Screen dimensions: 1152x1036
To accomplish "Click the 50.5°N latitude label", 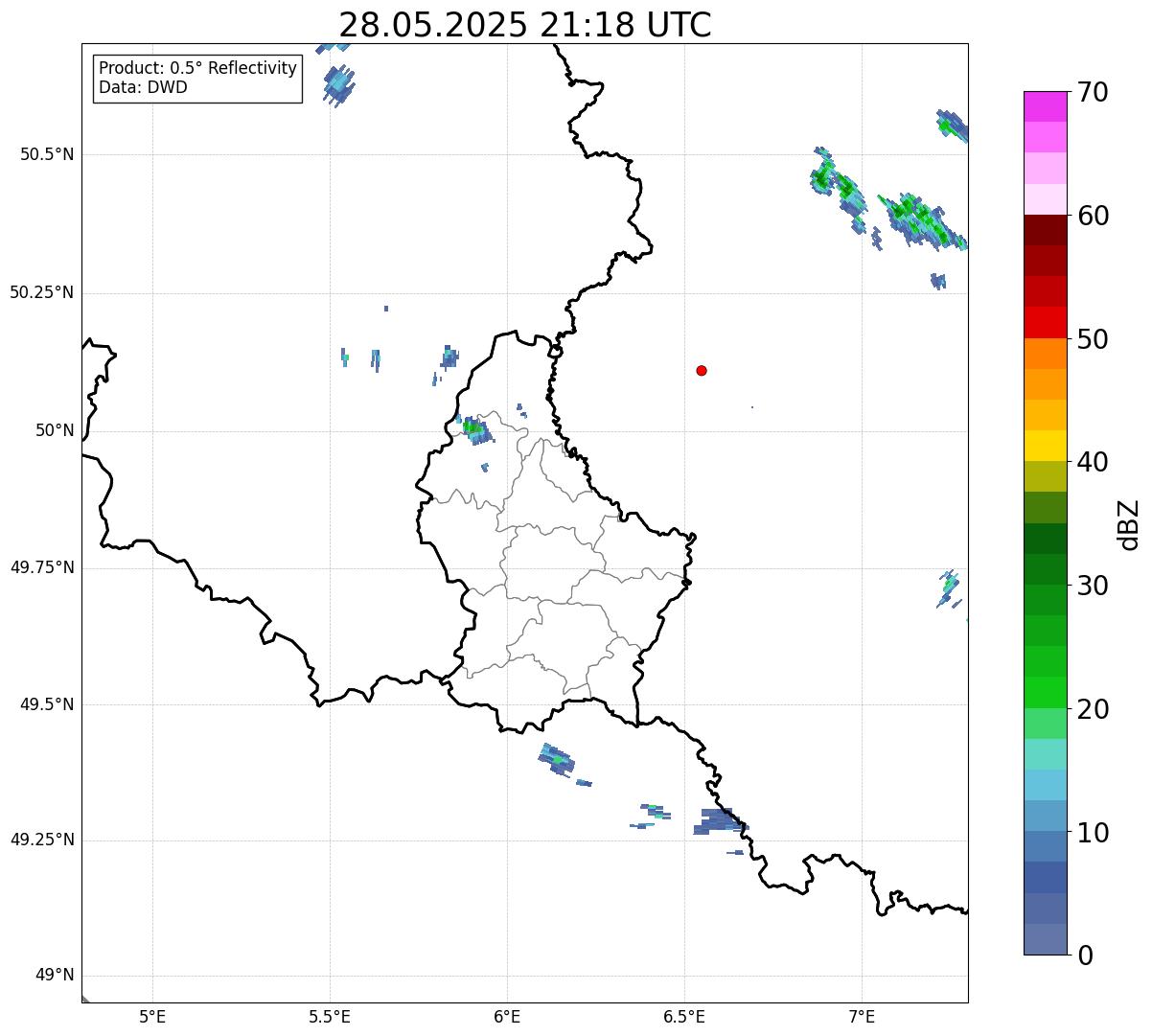I will [47, 154].
